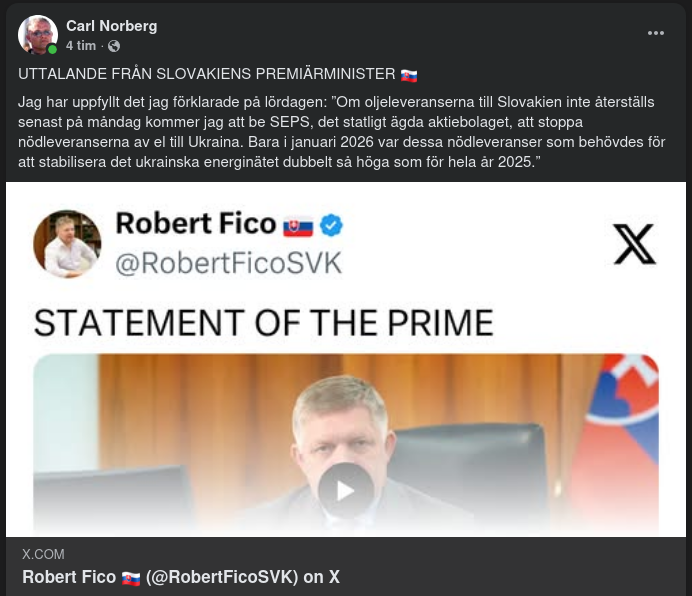Click the @RobertFicoSVK handle text
This screenshot has width=692, height=596.
(x=229, y=263)
